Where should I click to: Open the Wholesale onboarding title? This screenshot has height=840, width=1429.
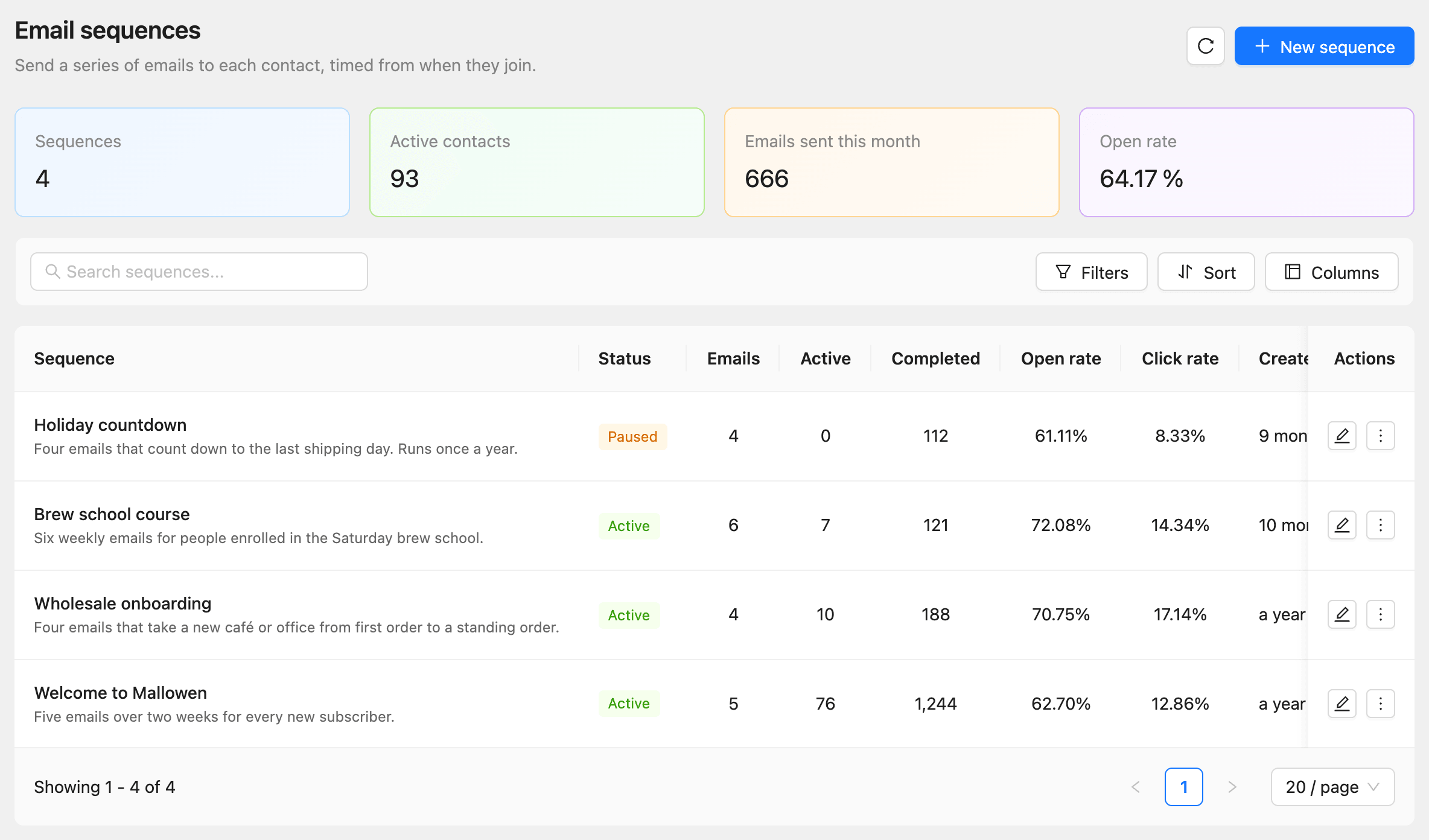point(123,603)
